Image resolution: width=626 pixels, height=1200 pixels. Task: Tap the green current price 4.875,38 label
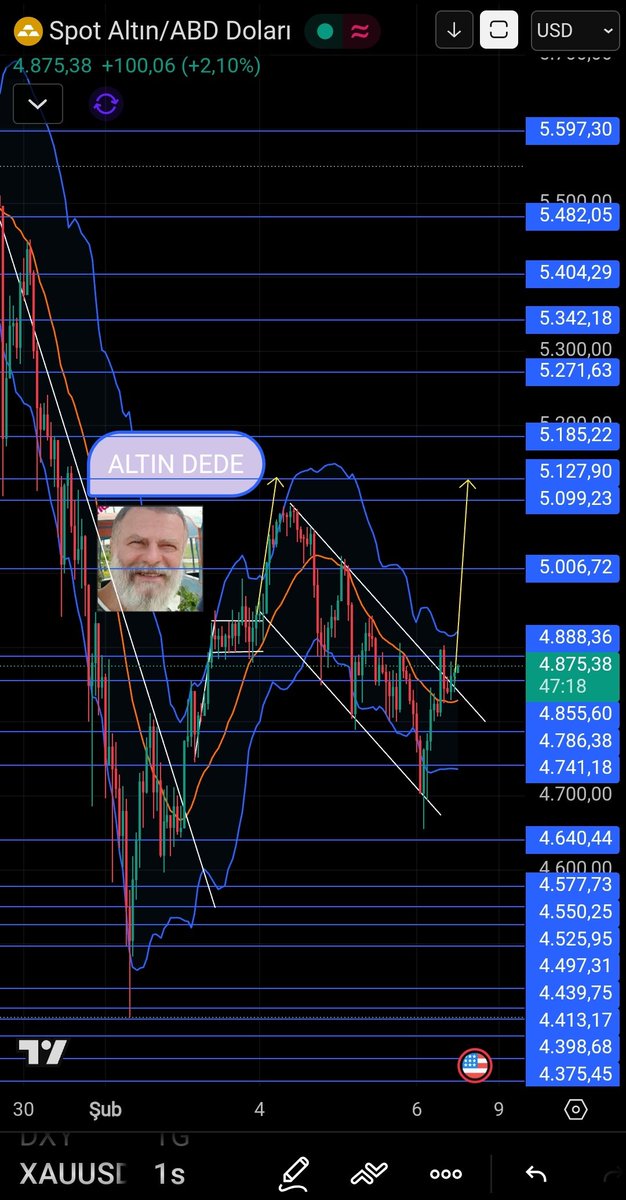tap(575, 675)
